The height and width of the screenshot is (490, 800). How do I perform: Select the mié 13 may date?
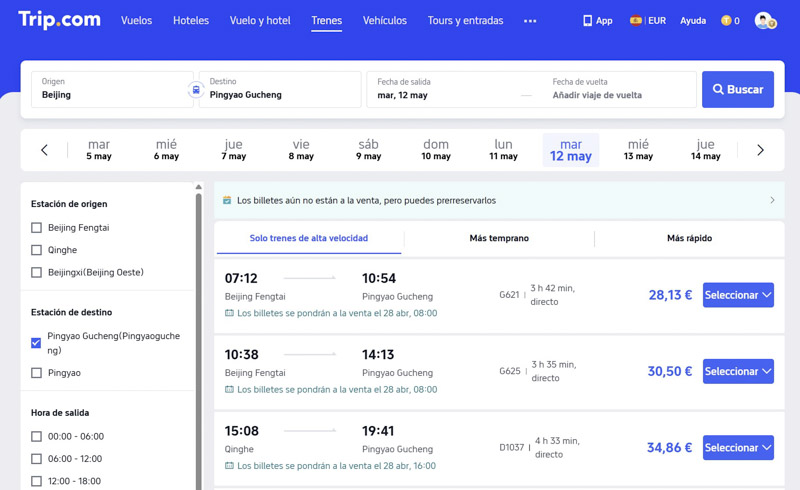pyautogui.click(x=638, y=150)
